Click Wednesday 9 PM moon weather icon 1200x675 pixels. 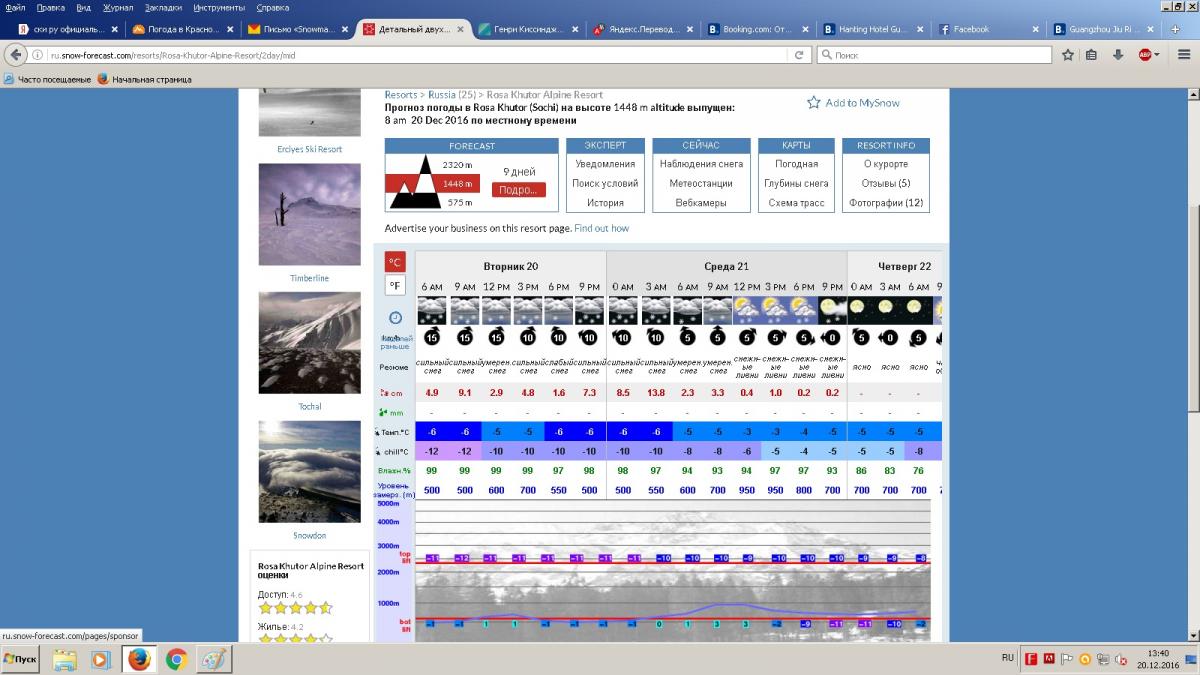click(832, 310)
